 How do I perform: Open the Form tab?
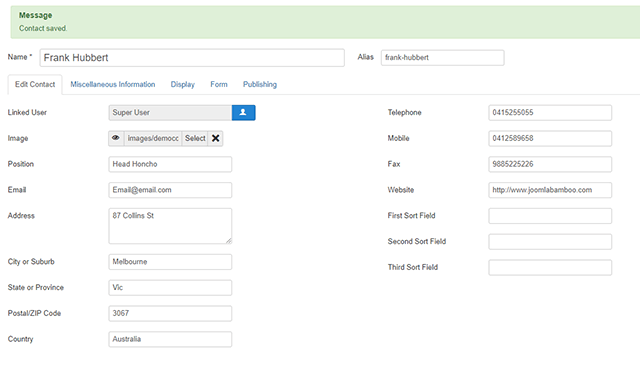219,84
